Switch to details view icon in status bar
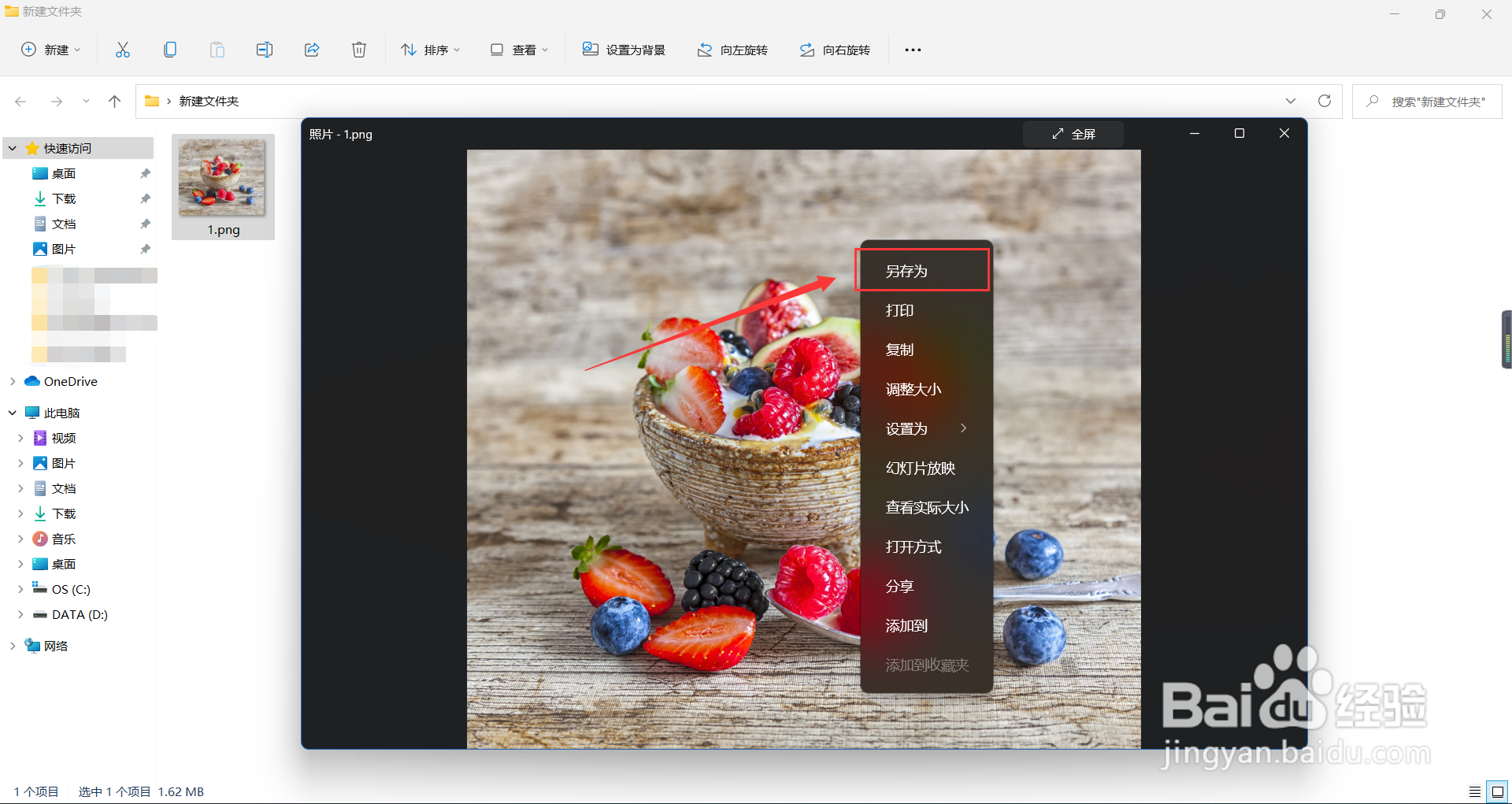The width and height of the screenshot is (1512, 804). [x=1475, y=791]
